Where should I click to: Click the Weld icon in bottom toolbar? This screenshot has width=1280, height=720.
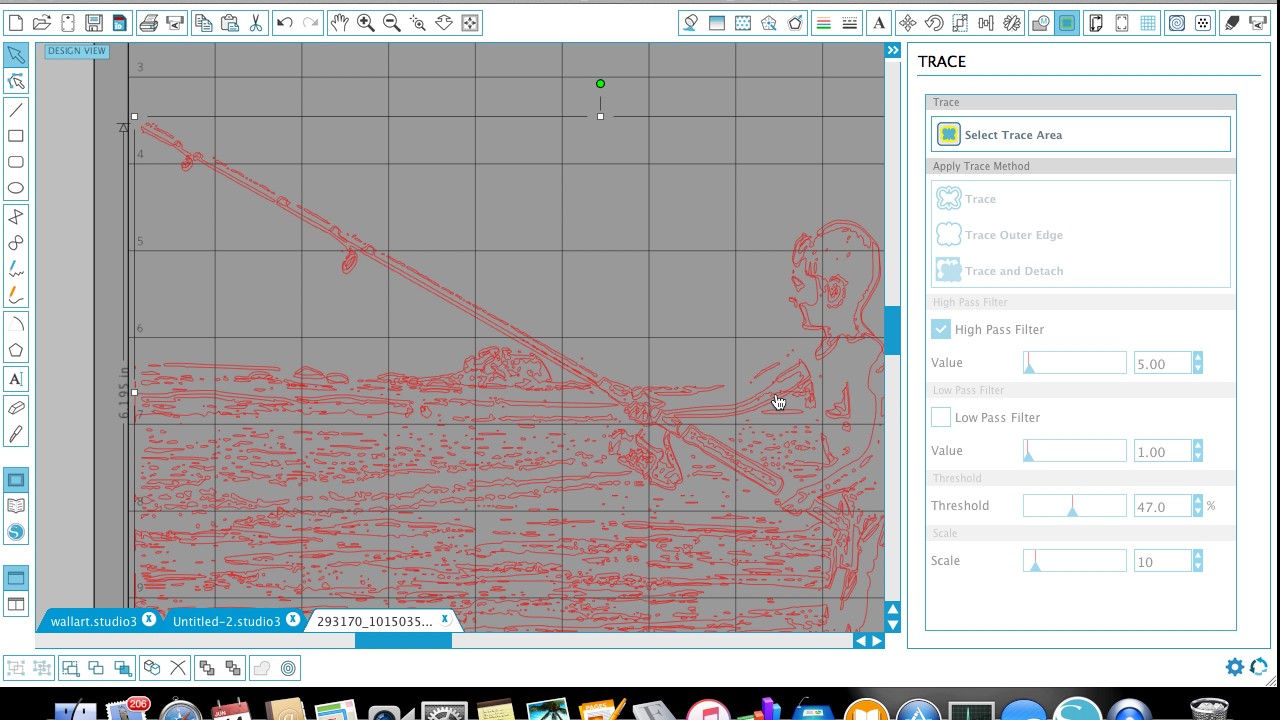pyautogui.click(x=262, y=668)
